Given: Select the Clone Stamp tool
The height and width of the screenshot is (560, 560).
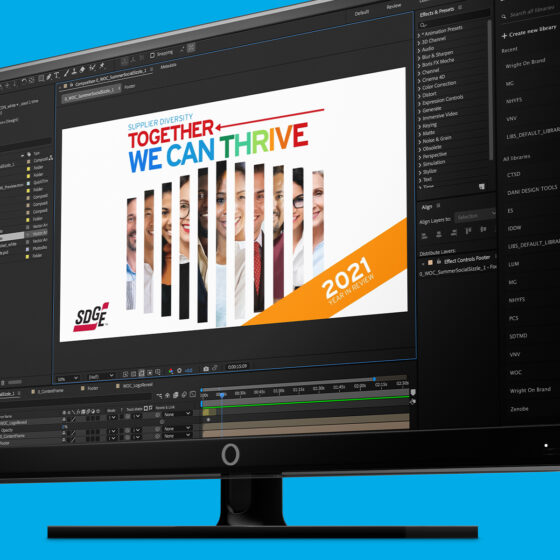Looking at the screenshot, I should pyautogui.click(x=75, y=71).
